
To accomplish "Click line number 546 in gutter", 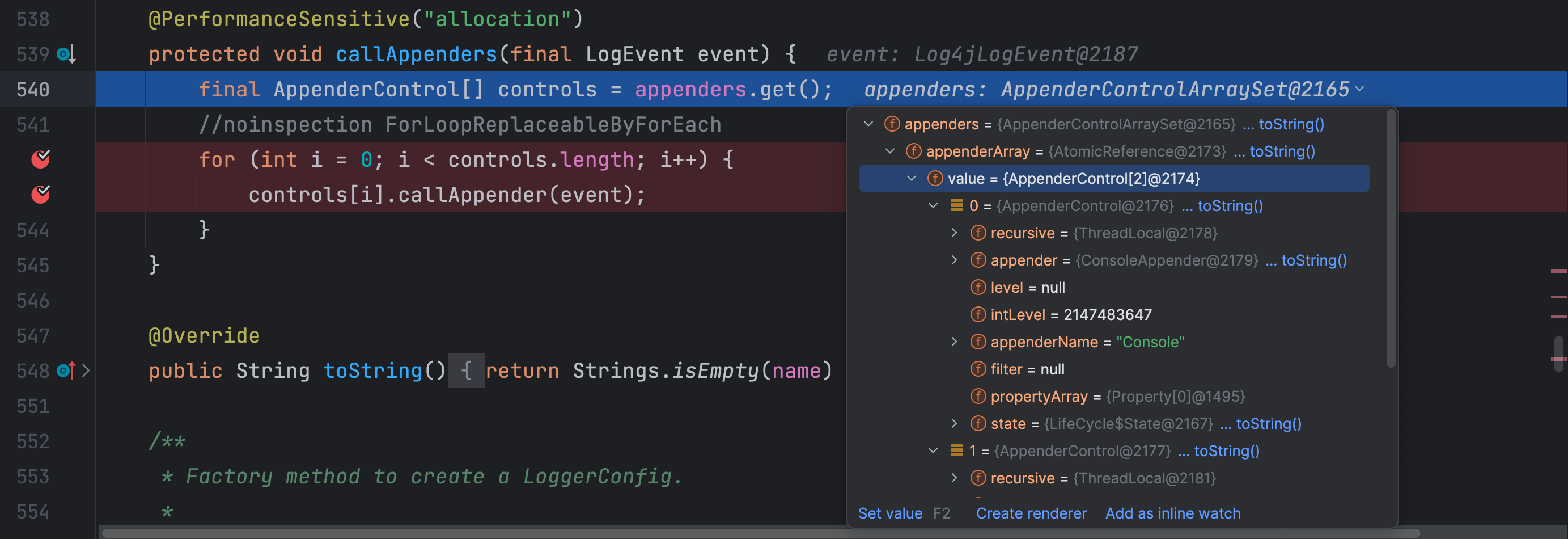I will point(33,300).
